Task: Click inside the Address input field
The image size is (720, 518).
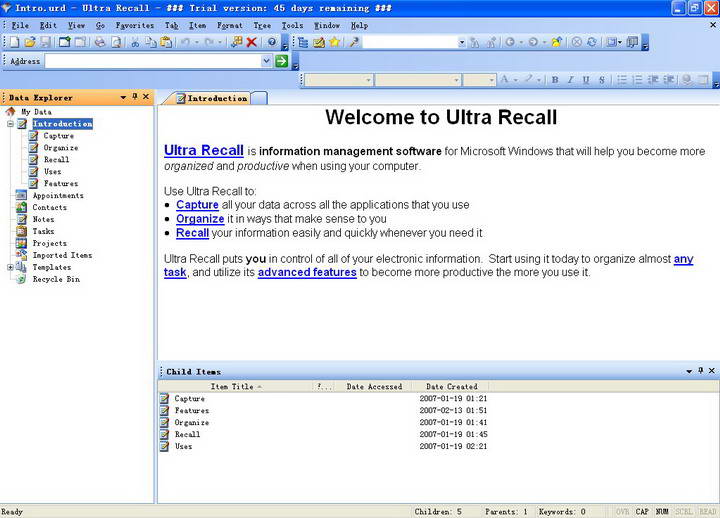Action: (x=153, y=61)
